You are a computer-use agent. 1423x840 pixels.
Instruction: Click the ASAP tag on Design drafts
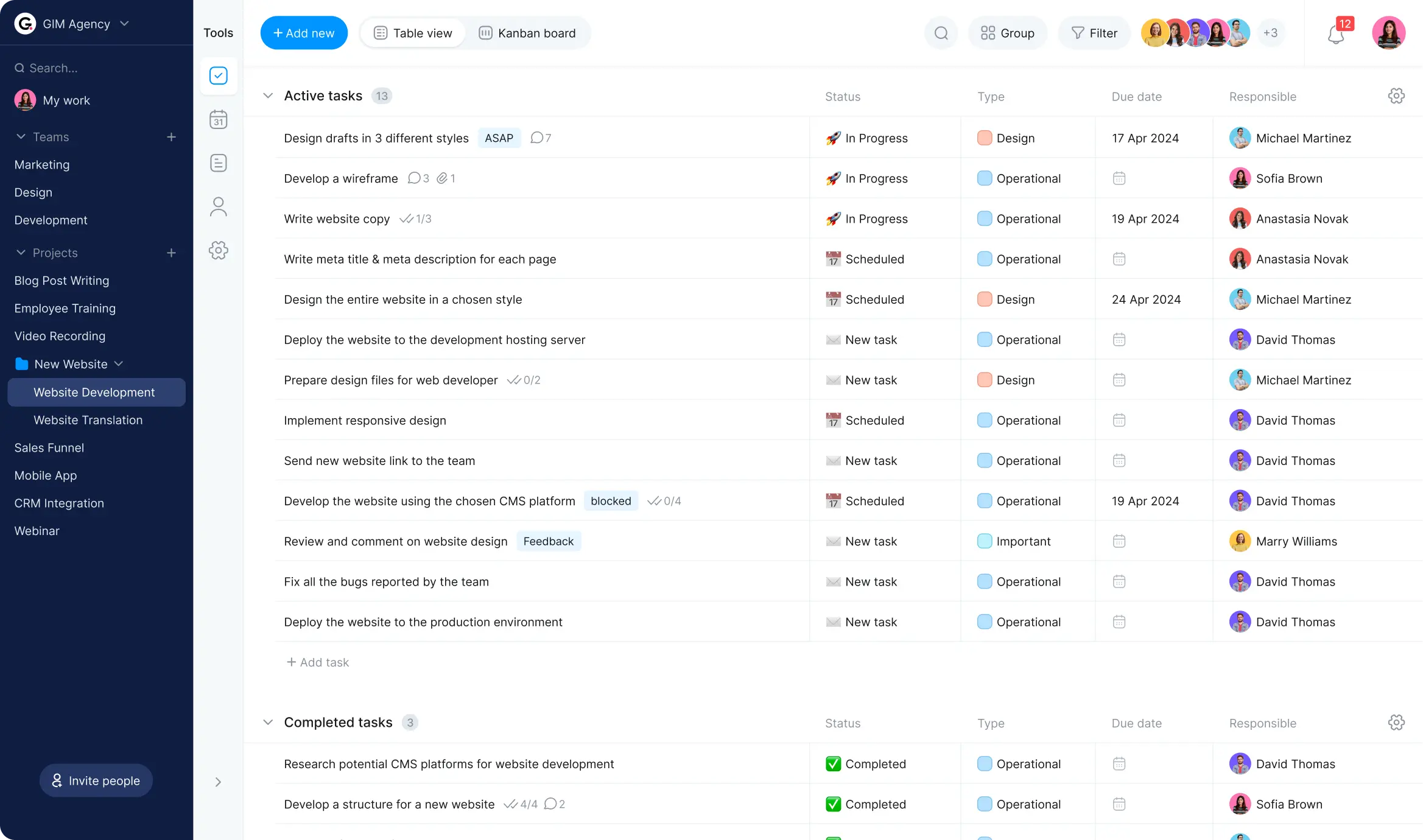point(499,138)
